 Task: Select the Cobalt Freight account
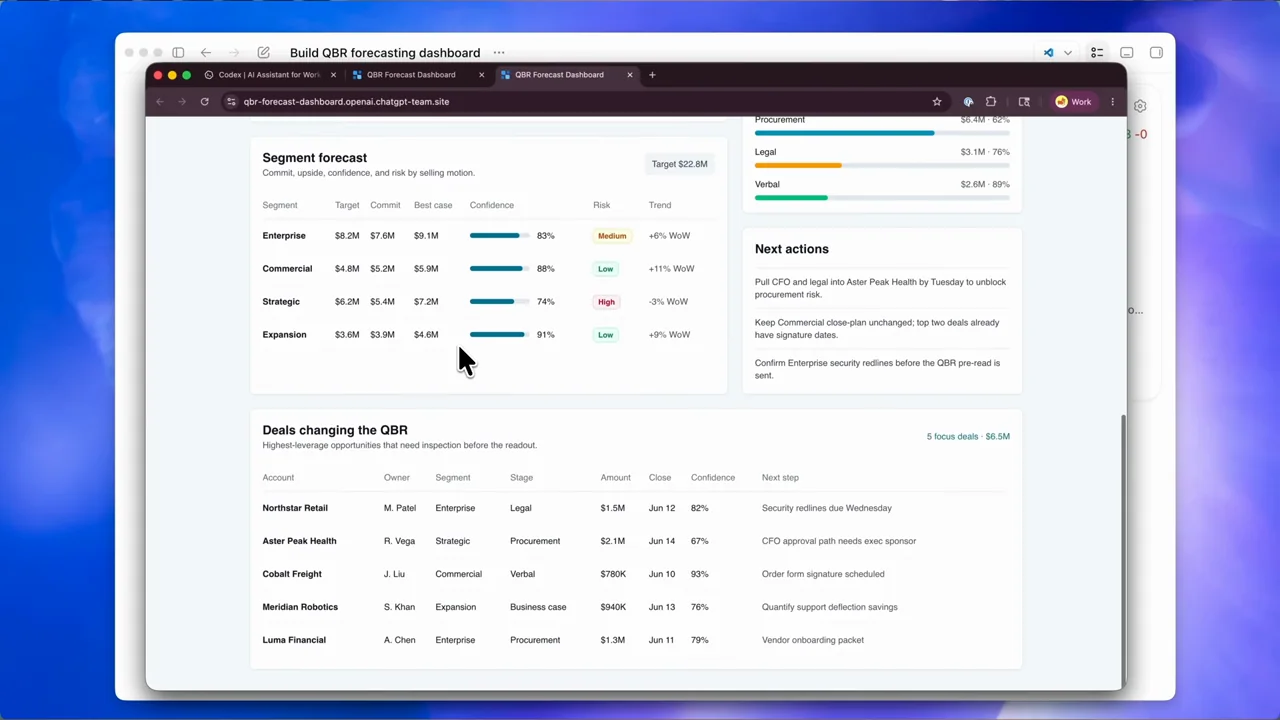click(292, 574)
